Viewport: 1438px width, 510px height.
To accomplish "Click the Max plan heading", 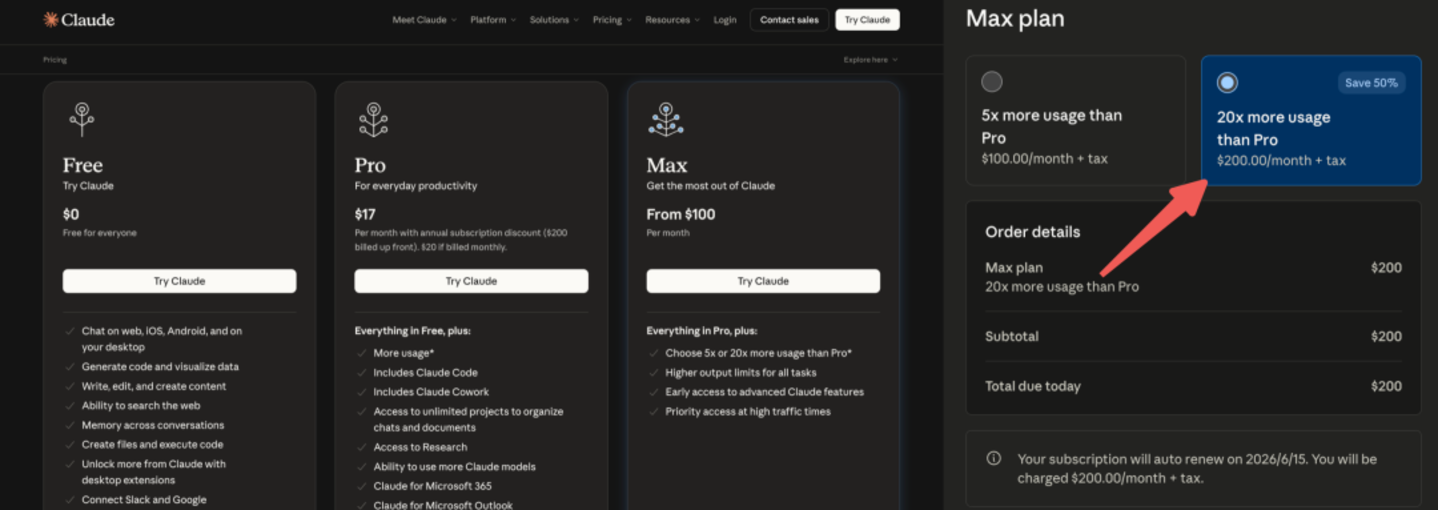I will (1015, 18).
